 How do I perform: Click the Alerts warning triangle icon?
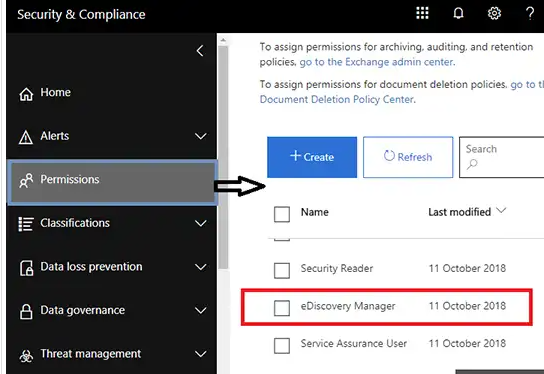point(26,137)
